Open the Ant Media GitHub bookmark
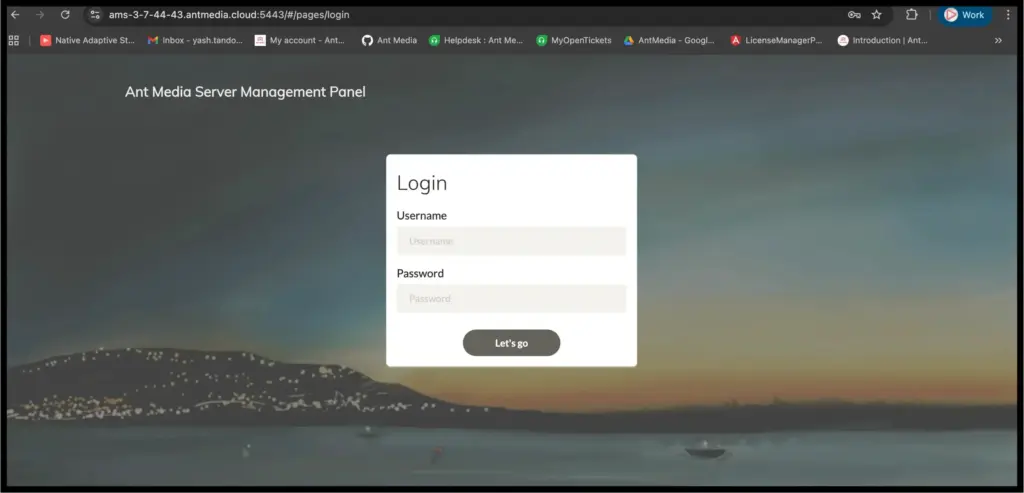Viewport: 1024px width, 493px height. click(389, 40)
